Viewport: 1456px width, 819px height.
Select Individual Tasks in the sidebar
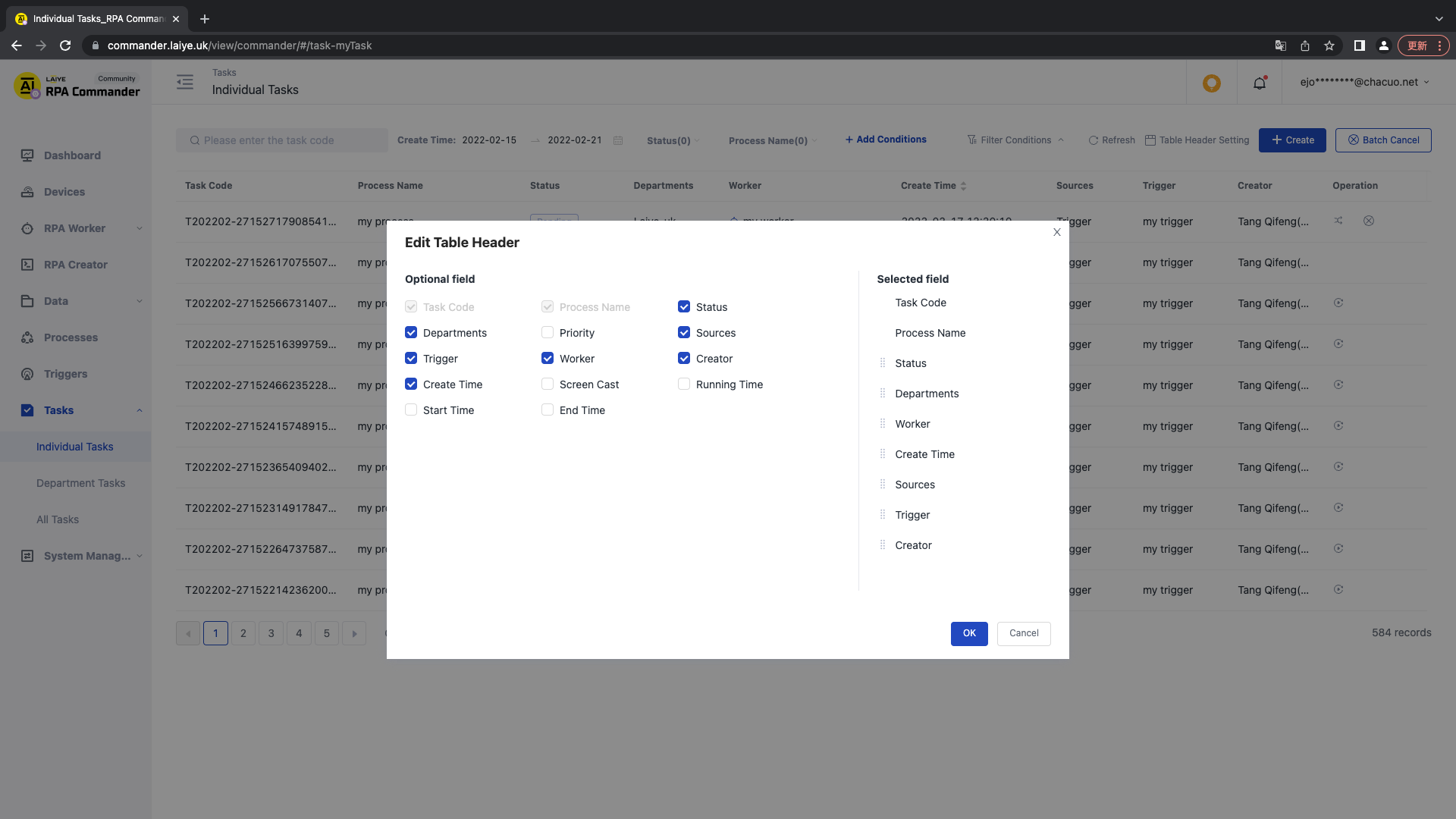[x=75, y=447]
